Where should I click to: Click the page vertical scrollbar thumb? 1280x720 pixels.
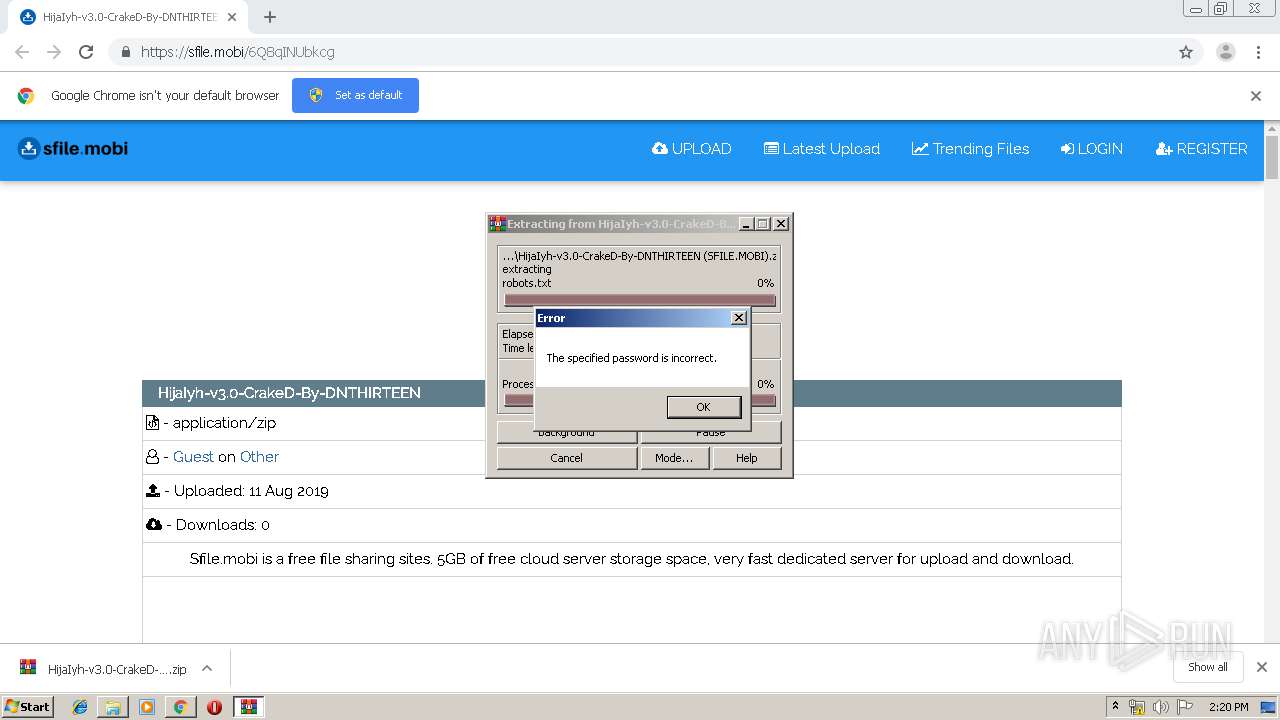1272,158
